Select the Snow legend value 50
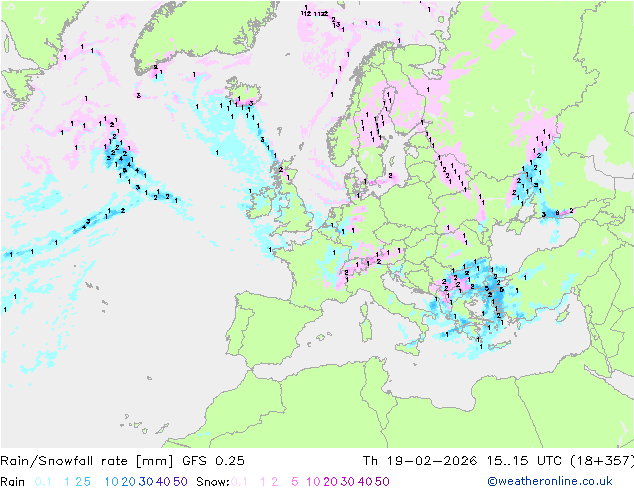Viewport: 634px width, 490px height. pos(382,482)
